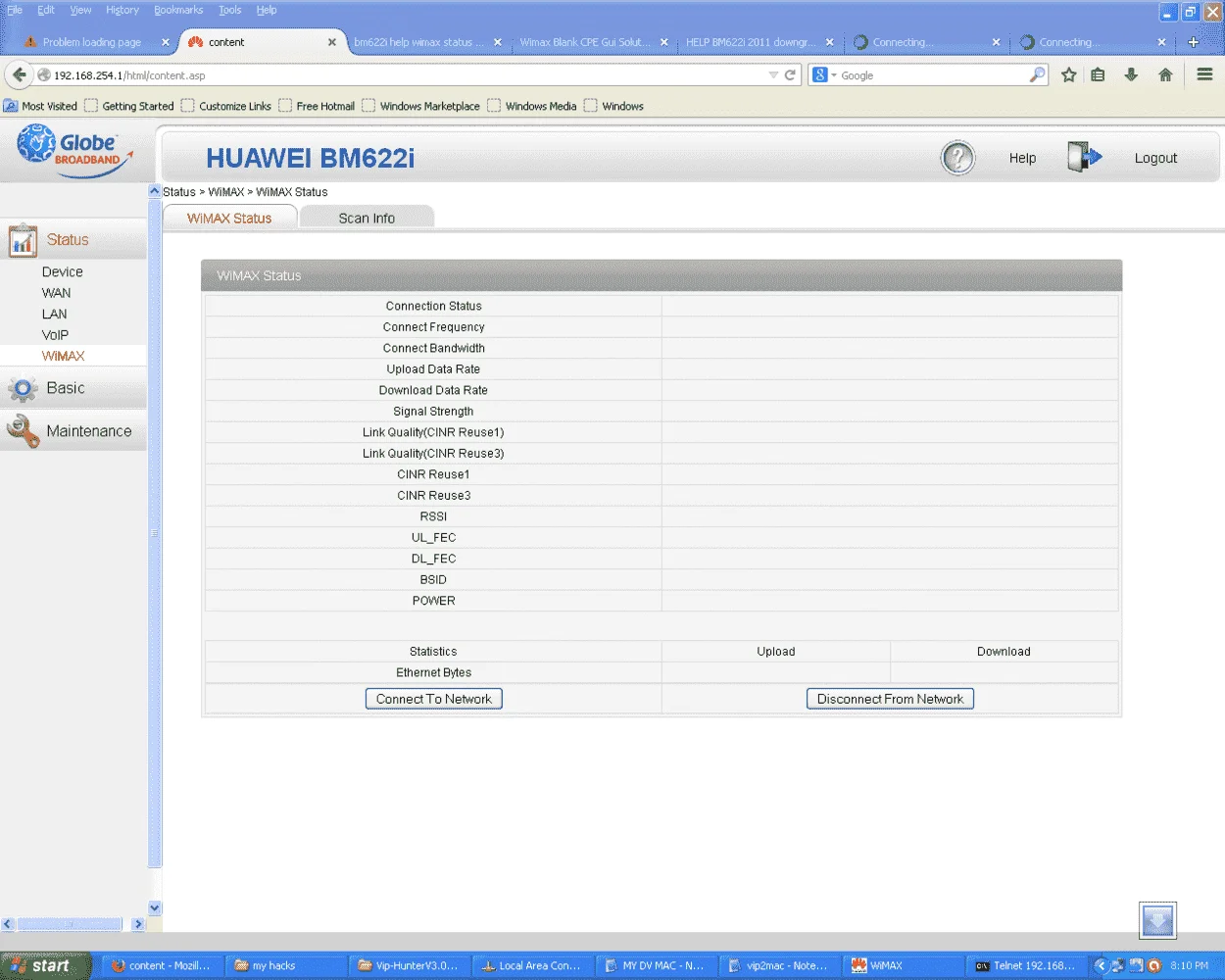Switch to the Scan Info tab
Viewport: 1225px width, 980px height.
pos(367,218)
